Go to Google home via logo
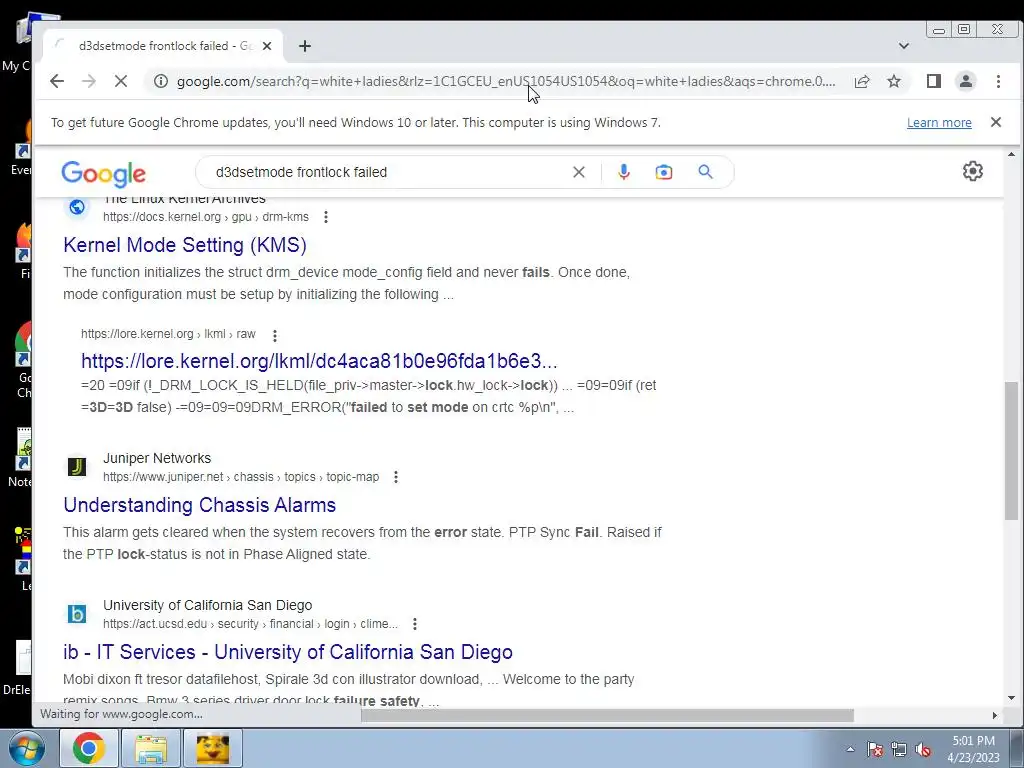Viewport: 1024px width, 768px height. click(103, 174)
